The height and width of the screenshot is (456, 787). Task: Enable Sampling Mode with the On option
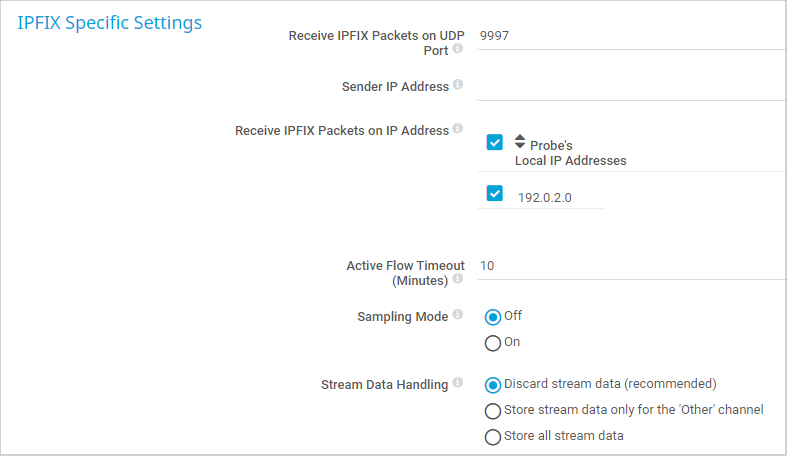492,343
